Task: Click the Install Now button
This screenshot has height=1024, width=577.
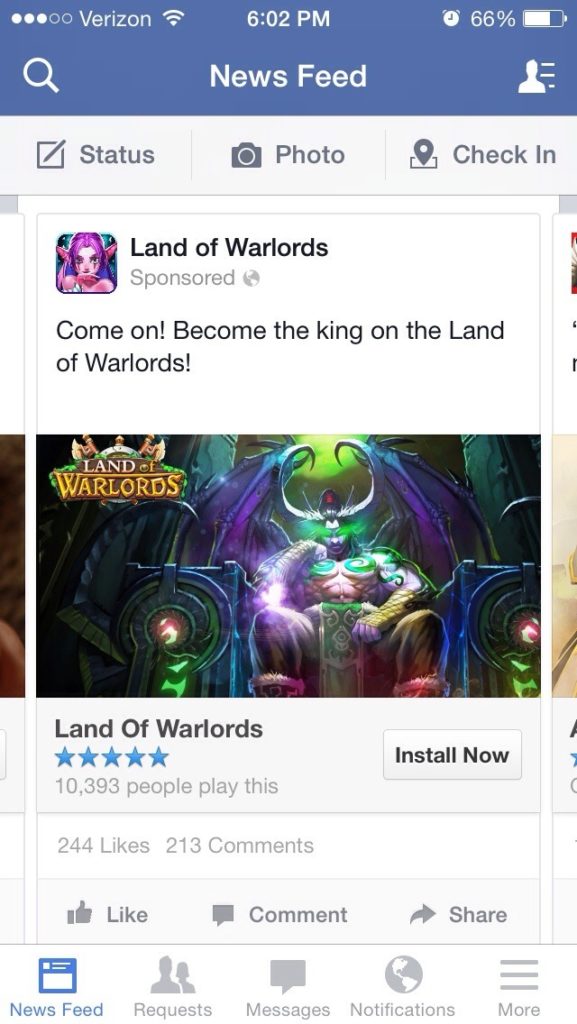Action: 452,755
